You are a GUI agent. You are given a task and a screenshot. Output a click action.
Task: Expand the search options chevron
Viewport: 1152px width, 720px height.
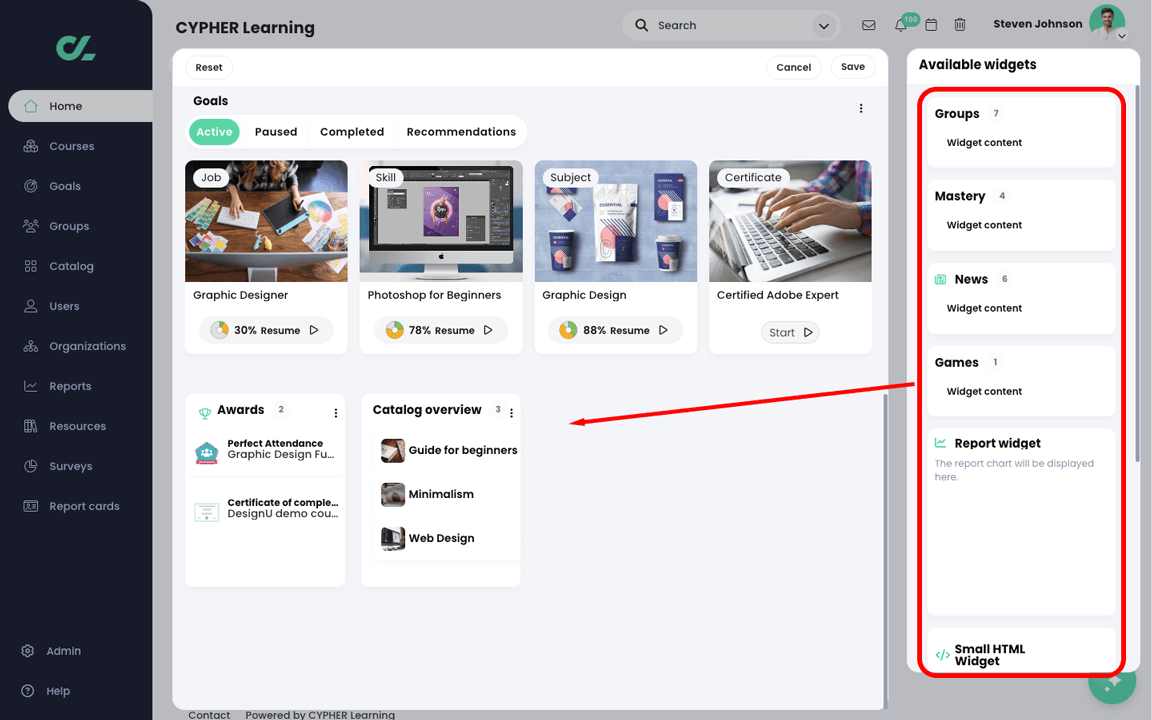click(823, 25)
